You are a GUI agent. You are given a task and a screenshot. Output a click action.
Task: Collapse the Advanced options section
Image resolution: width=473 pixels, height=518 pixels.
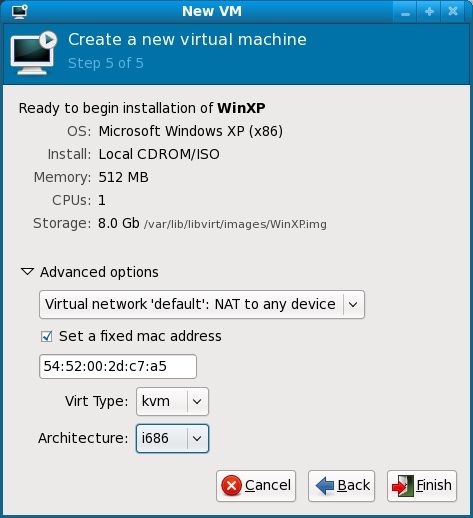pyautogui.click(x=27, y=272)
